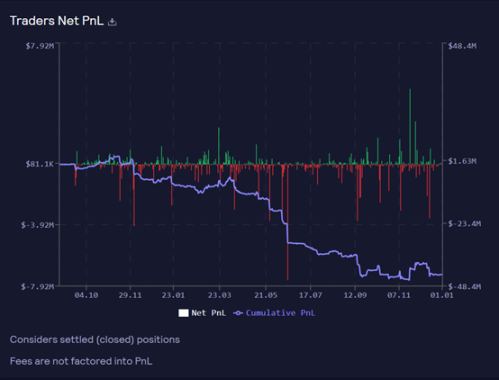
Task: Click the $-48.4M right axis label
Action: click(464, 287)
